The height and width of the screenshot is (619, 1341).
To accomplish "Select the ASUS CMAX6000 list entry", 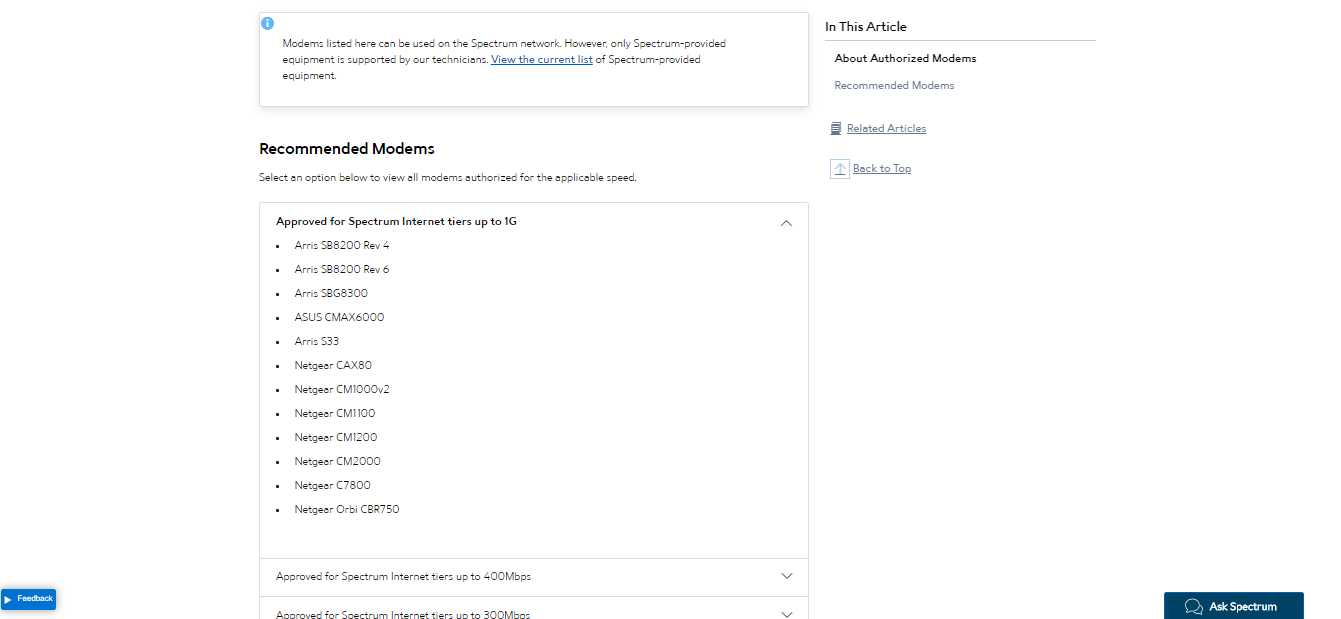I will pyautogui.click(x=339, y=317).
